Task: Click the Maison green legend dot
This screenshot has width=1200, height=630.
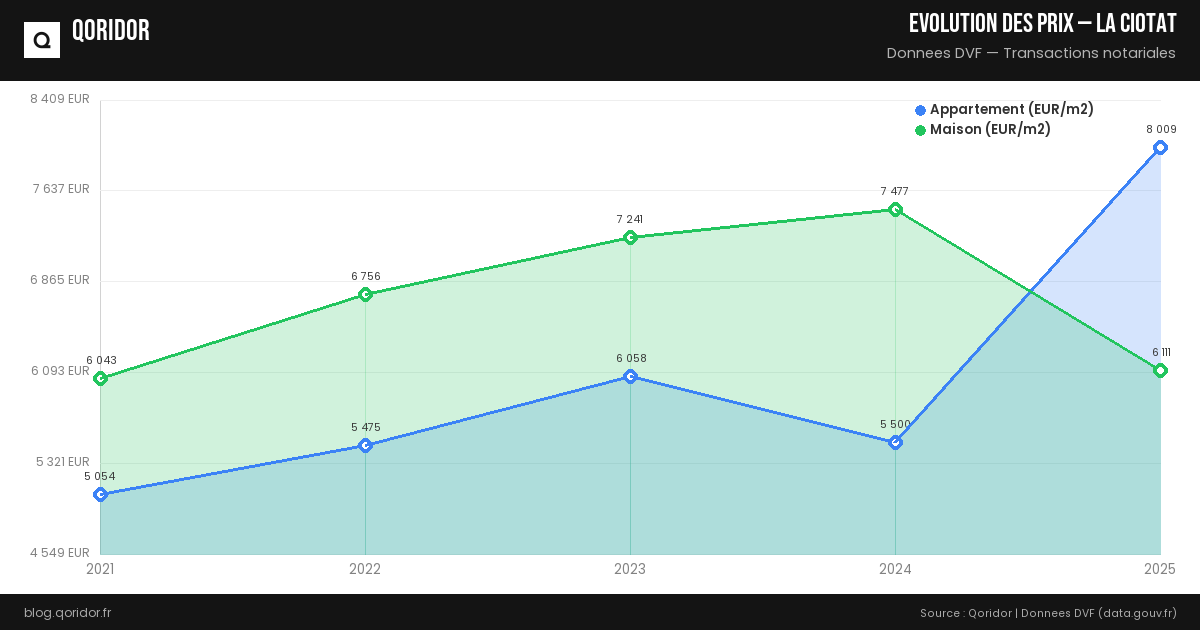Action: 920,130
